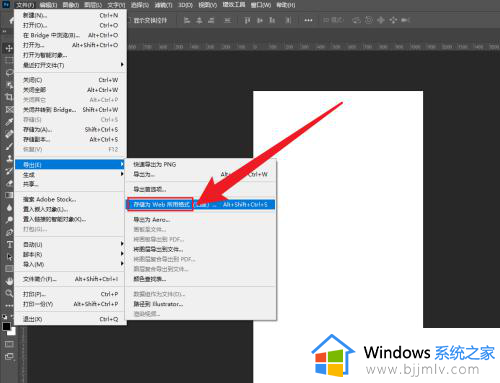Select the Dodge tool
The image size is (500, 383).
(x=9, y=220)
